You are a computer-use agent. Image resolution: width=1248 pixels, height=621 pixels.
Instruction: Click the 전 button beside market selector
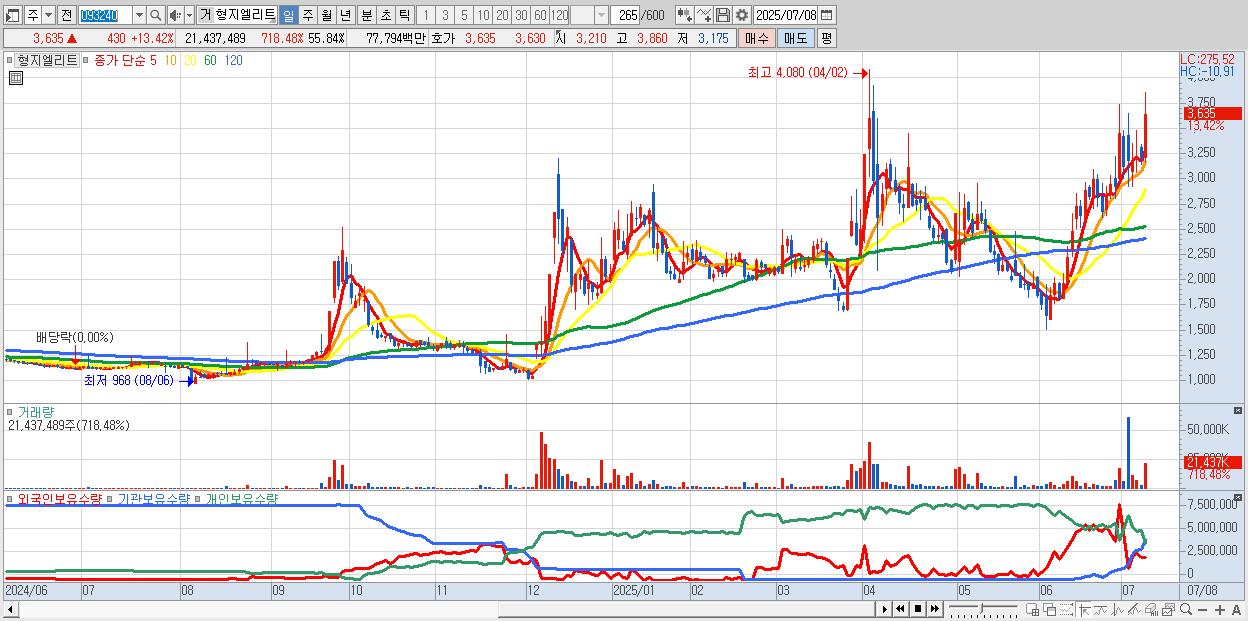click(x=67, y=15)
